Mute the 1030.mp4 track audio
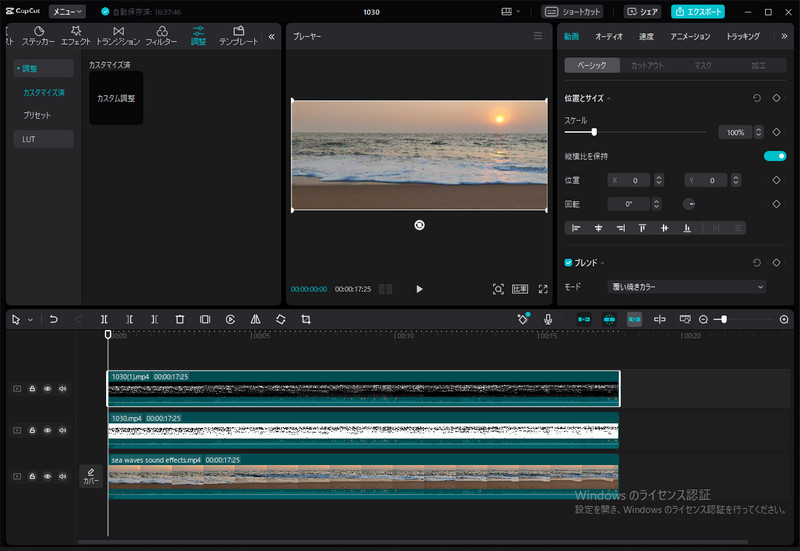The image size is (800, 551). (63, 430)
